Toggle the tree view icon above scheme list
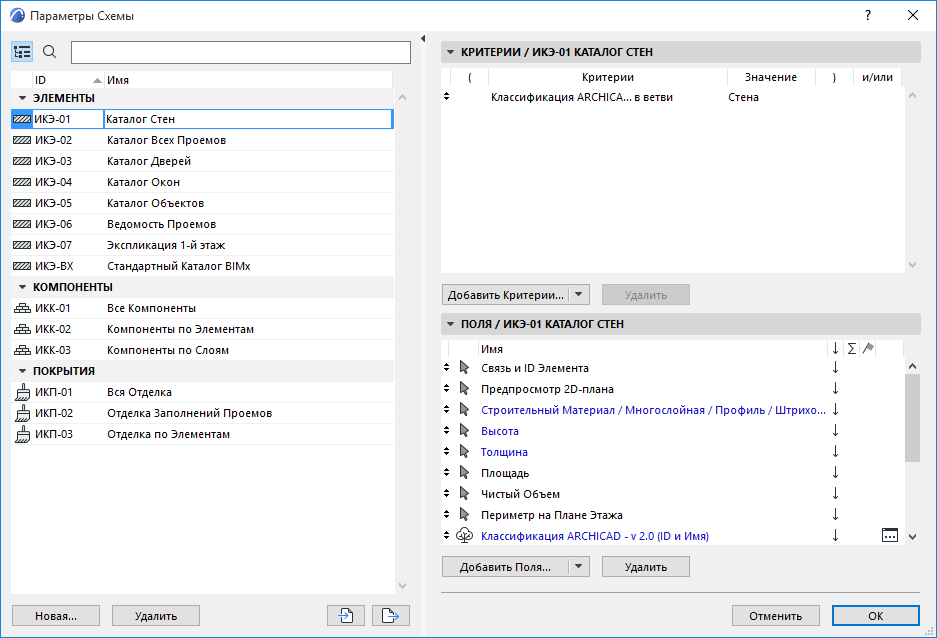 (x=22, y=52)
